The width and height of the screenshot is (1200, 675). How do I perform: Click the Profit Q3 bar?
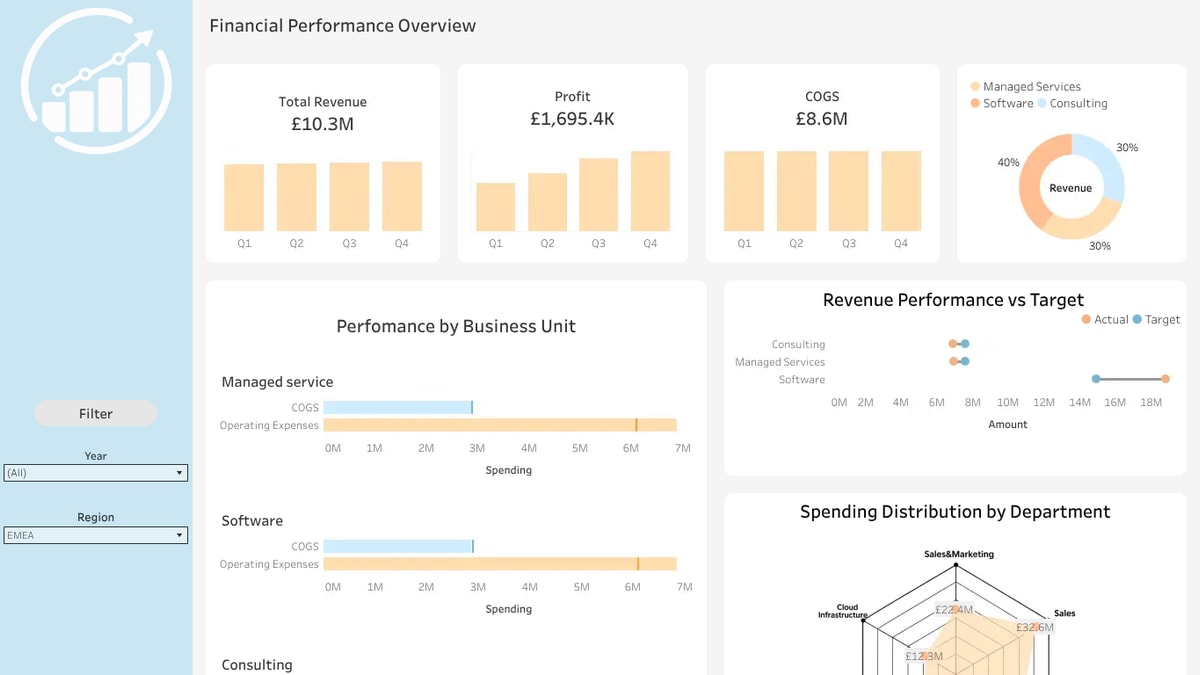coord(598,195)
